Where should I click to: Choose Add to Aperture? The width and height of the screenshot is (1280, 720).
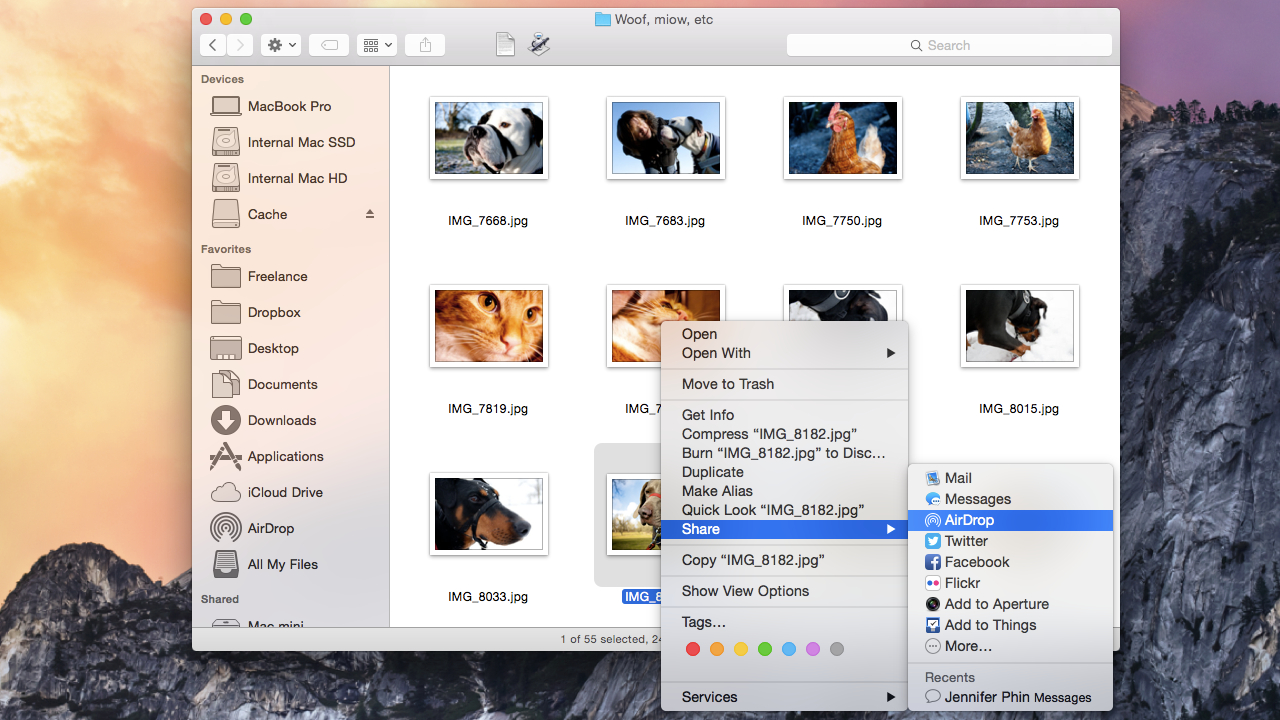tap(1010, 604)
